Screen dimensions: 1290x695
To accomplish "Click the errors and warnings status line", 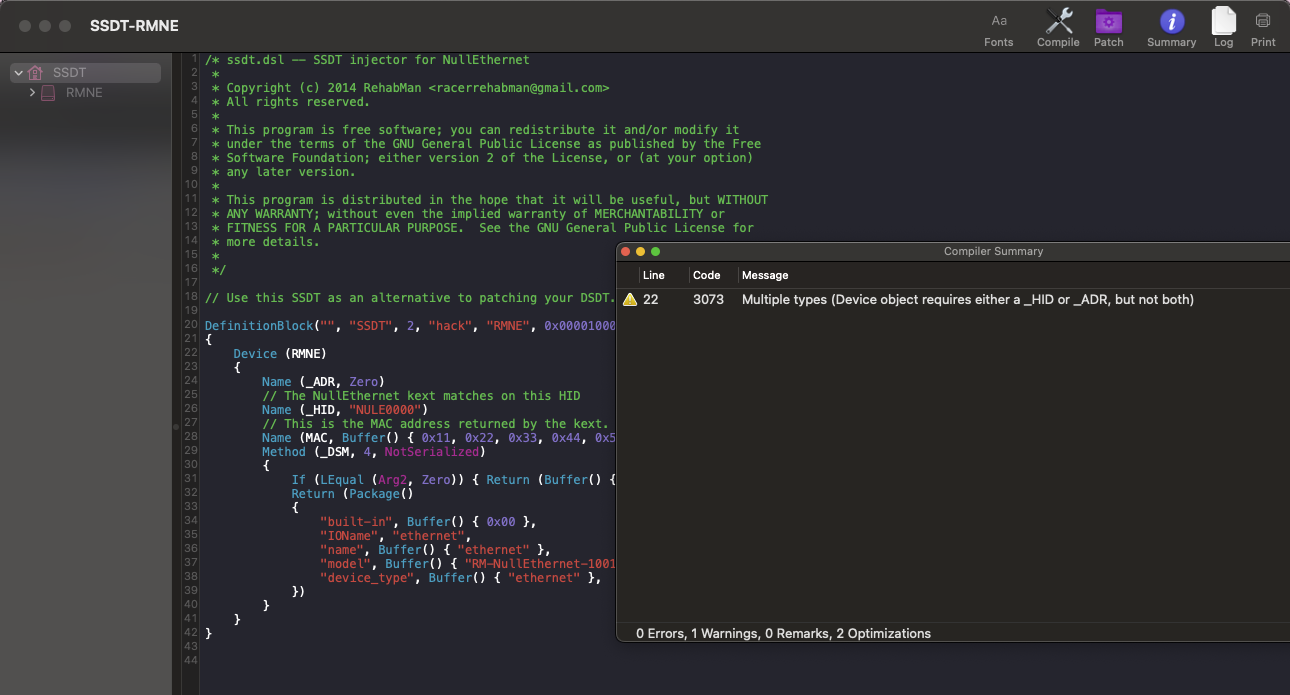I will (x=783, y=633).
